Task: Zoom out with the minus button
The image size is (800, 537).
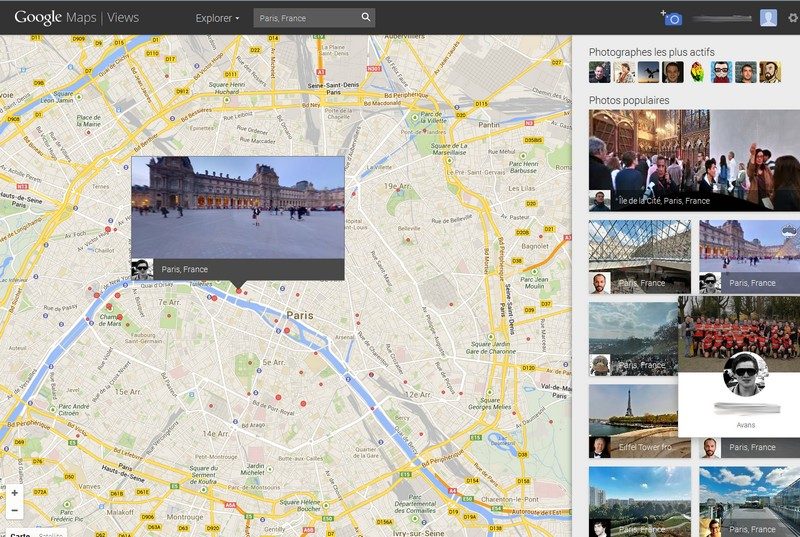Action: (14, 510)
